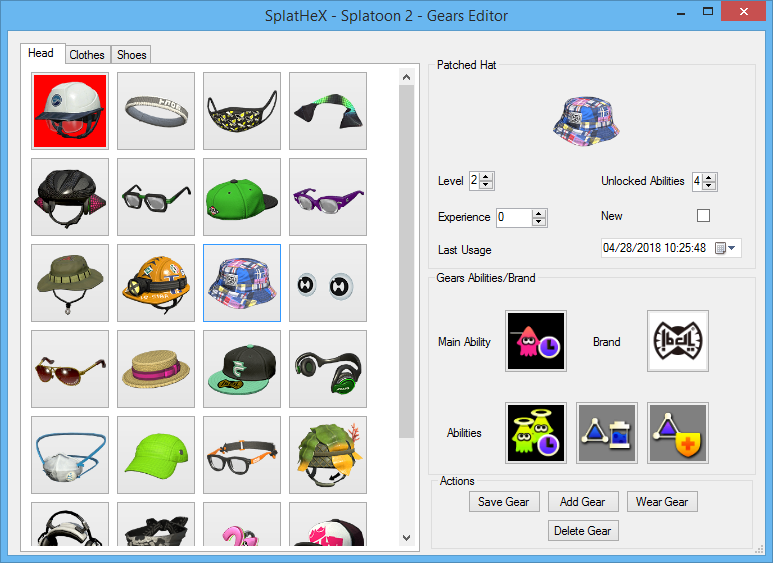Viewport: 773px width, 563px height.
Task: Select the round eye lenses gear
Action: 328,283
